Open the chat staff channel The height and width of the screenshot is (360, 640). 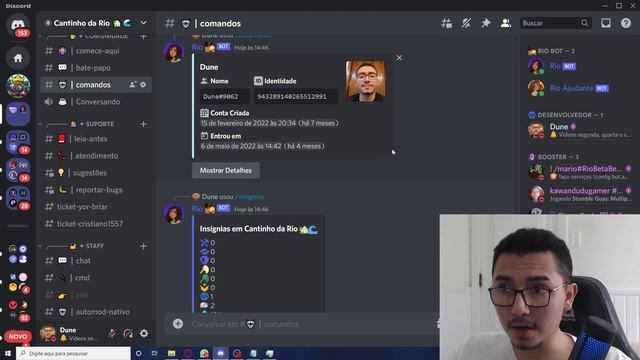[96, 261]
